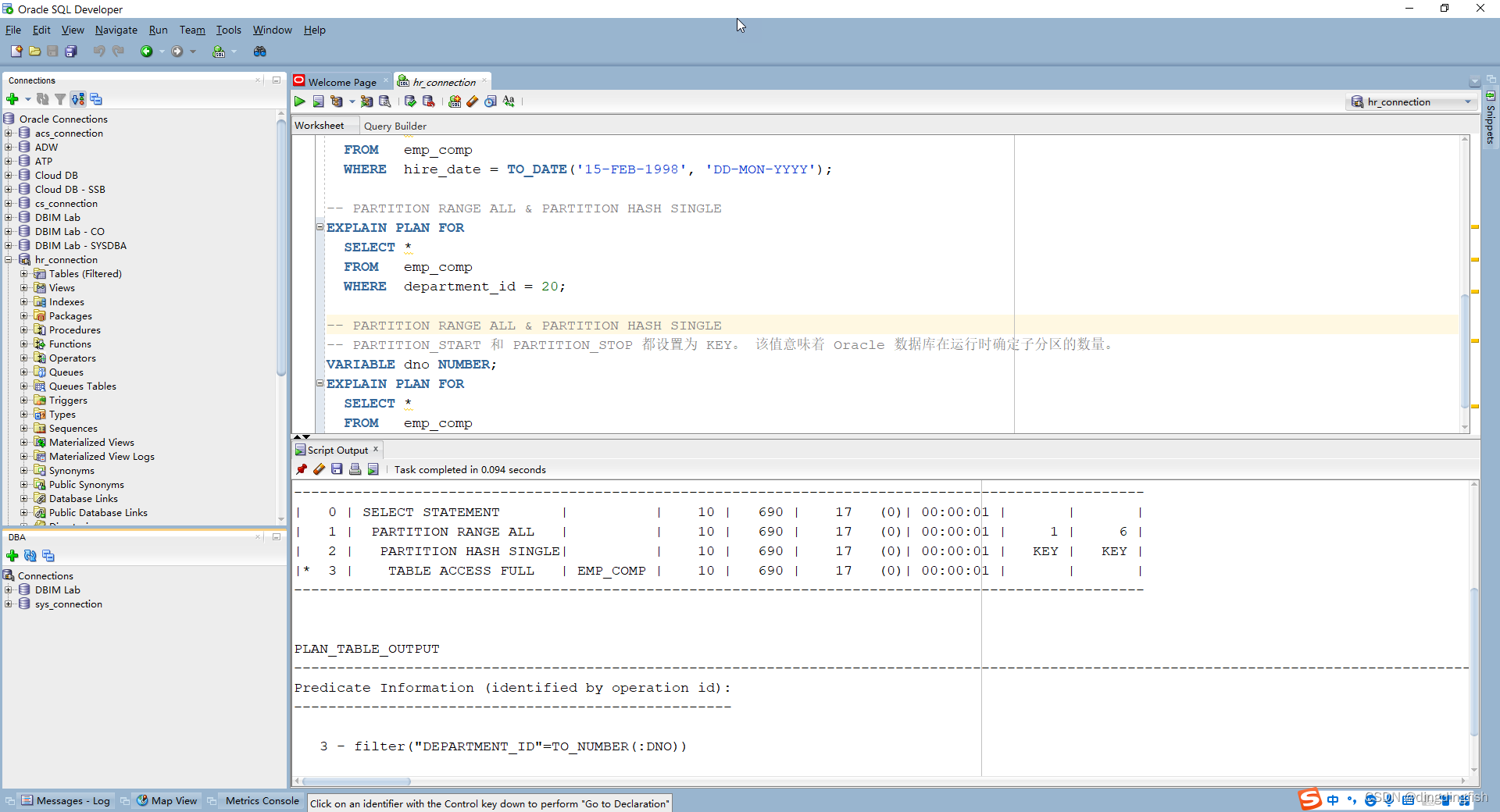
Task: Select the Explain Plan icon
Action: pyautogui.click(x=336, y=101)
